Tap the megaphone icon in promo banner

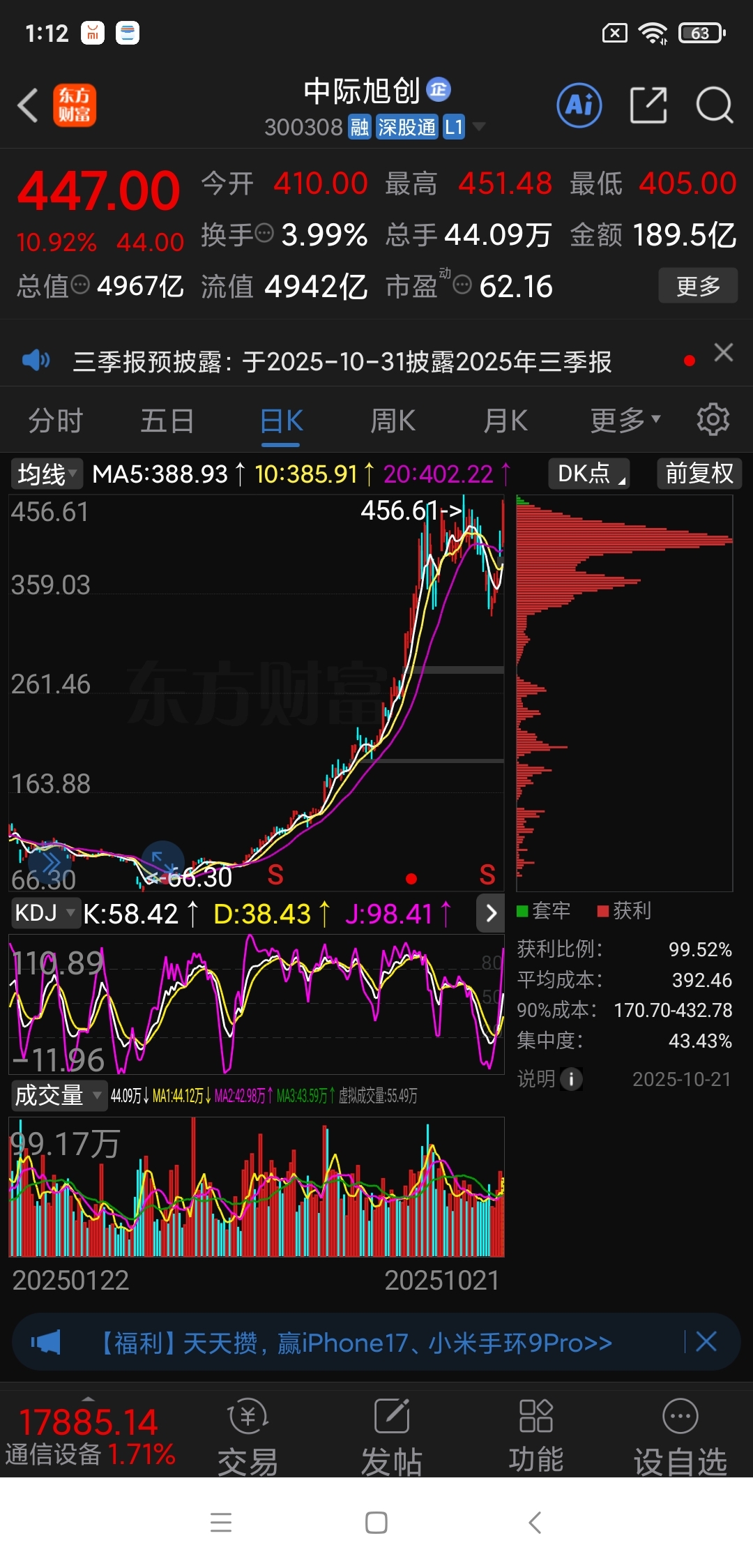(x=46, y=1342)
